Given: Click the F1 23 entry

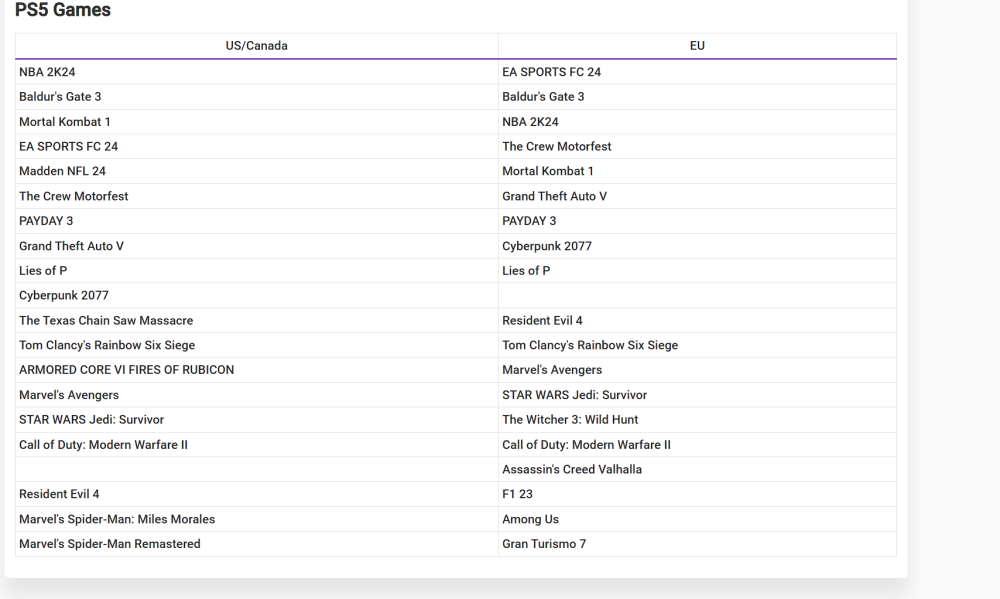Looking at the screenshot, I should pyautogui.click(x=518, y=495).
